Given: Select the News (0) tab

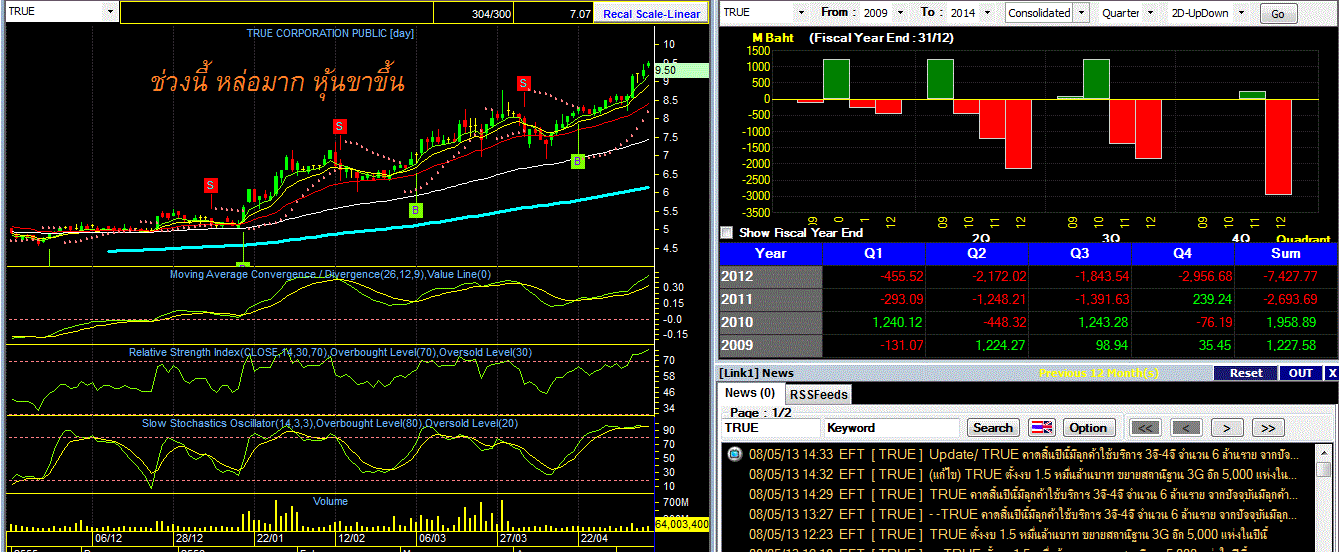Looking at the screenshot, I should 750,393.
